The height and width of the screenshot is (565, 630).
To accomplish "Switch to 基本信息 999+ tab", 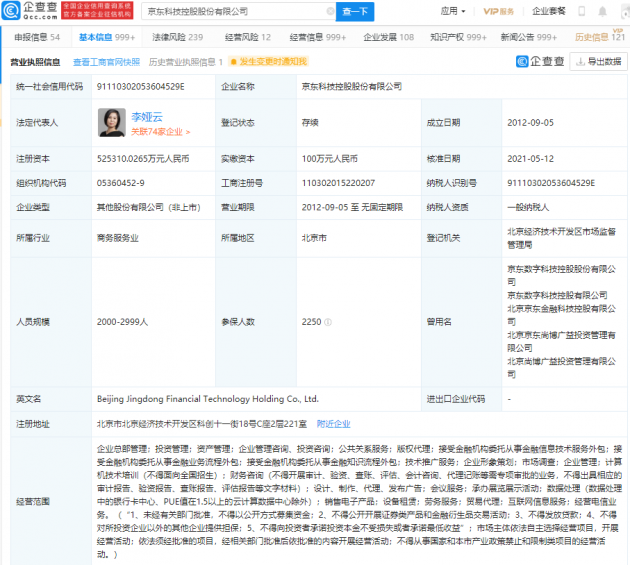I will (107, 37).
